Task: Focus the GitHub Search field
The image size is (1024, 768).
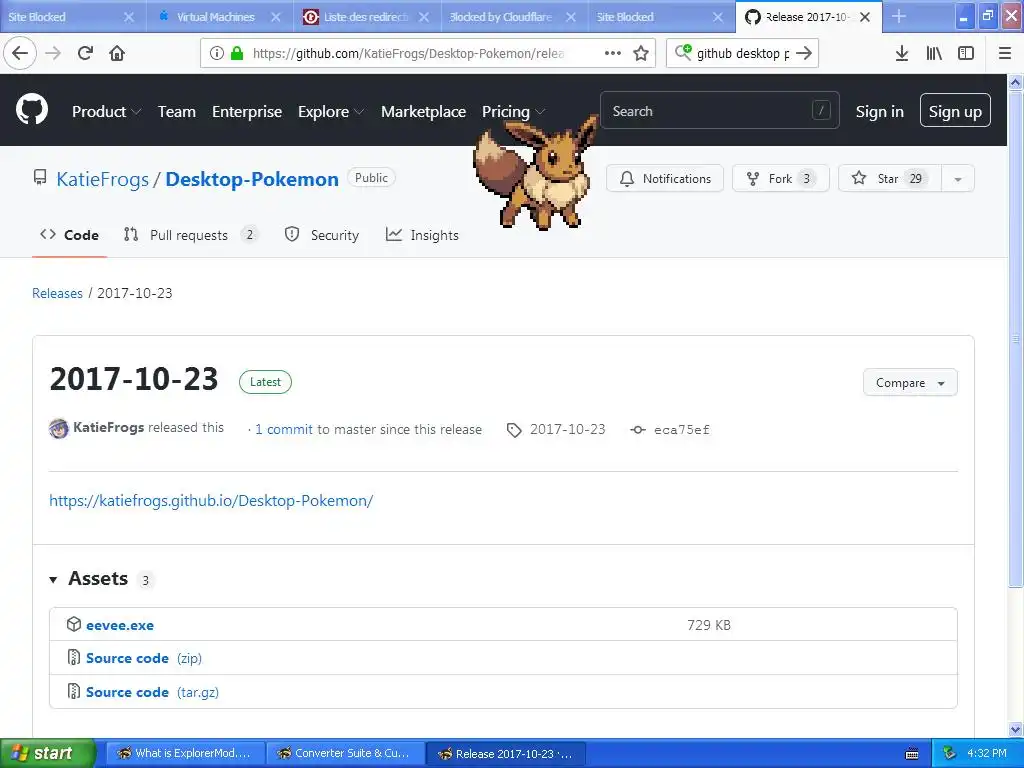Action: pos(720,110)
